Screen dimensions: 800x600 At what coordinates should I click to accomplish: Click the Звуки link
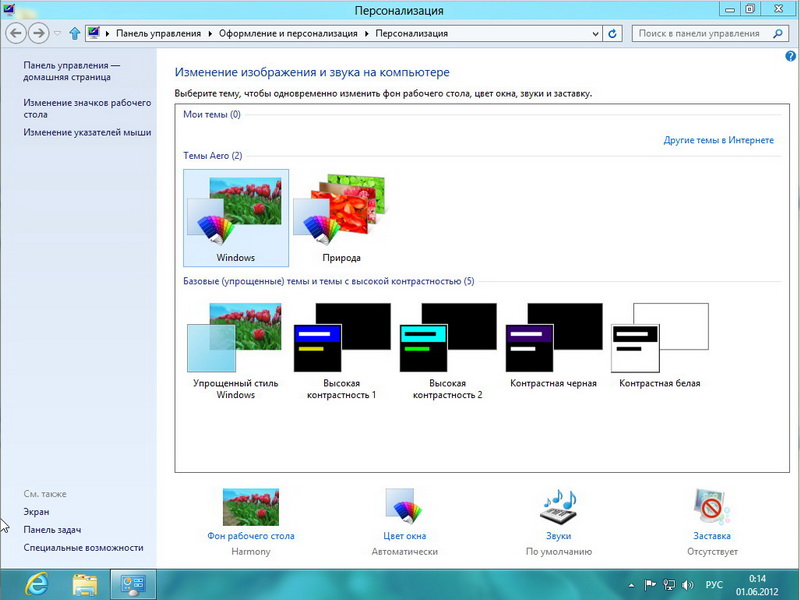[559, 536]
